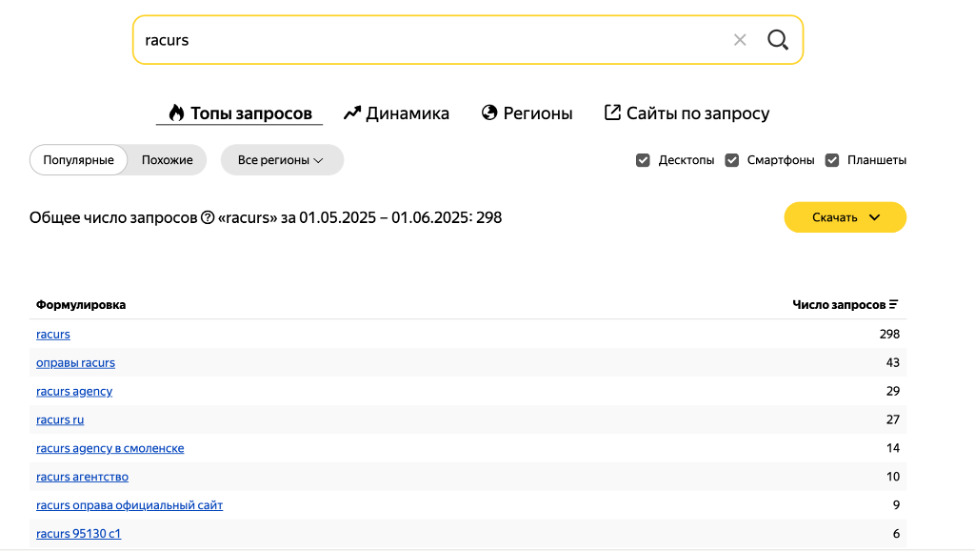Open the оправы racurs query link
977x552 pixels.
click(x=75, y=363)
